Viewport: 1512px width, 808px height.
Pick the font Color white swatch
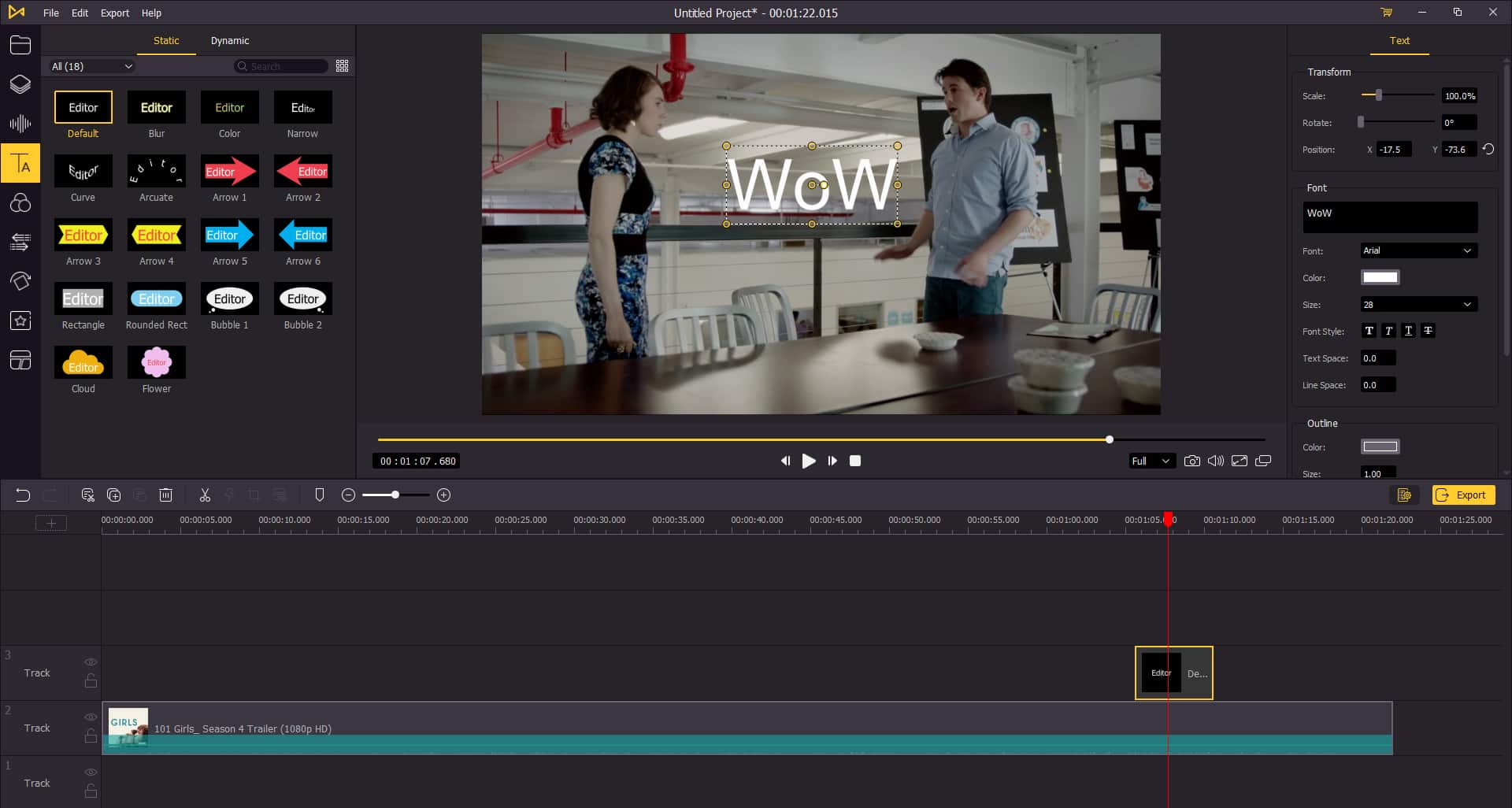pos(1380,277)
